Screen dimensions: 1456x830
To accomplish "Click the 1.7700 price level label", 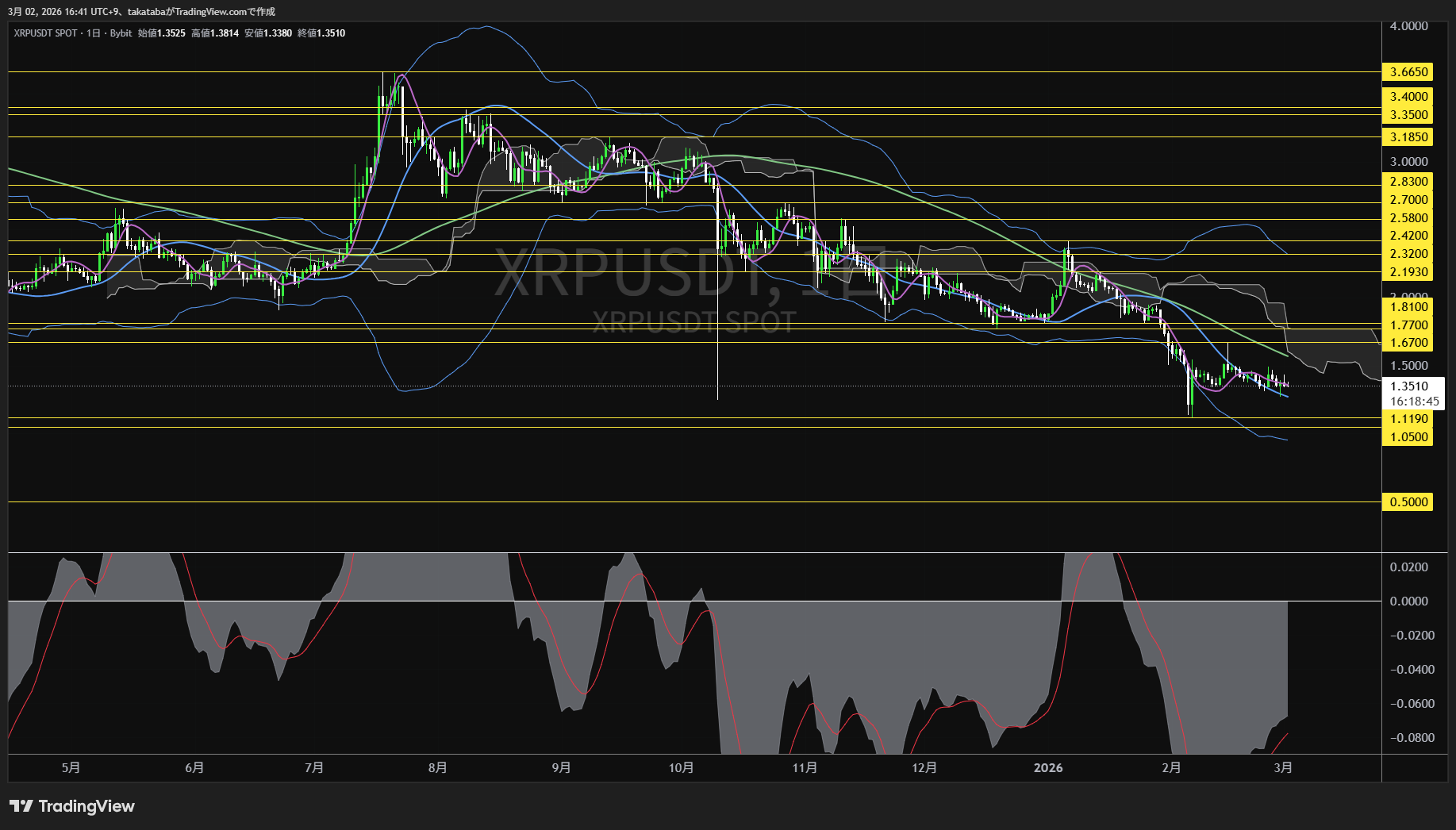I will point(1408,325).
